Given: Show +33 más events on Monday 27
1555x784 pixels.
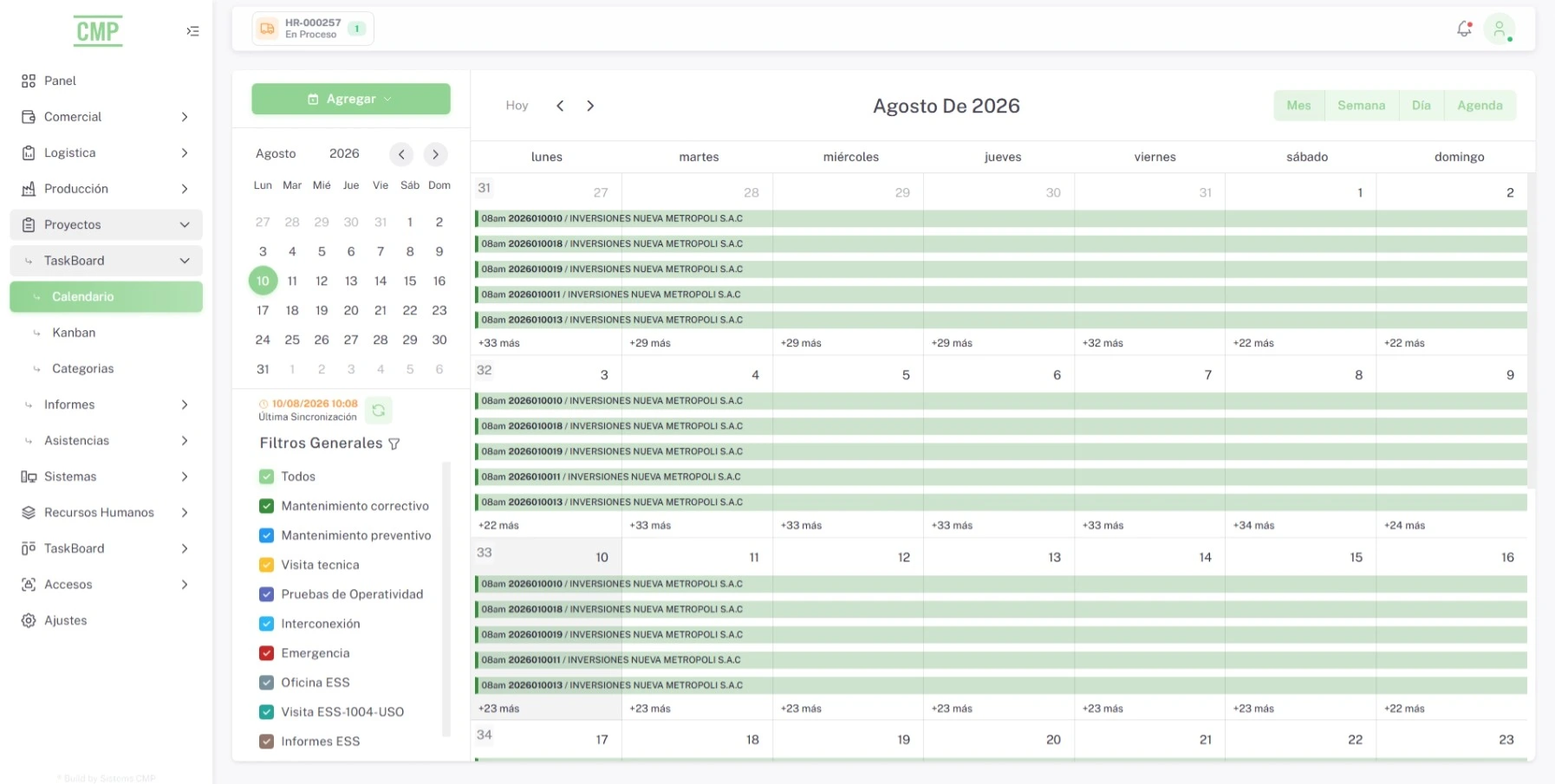Looking at the screenshot, I should point(499,343).
